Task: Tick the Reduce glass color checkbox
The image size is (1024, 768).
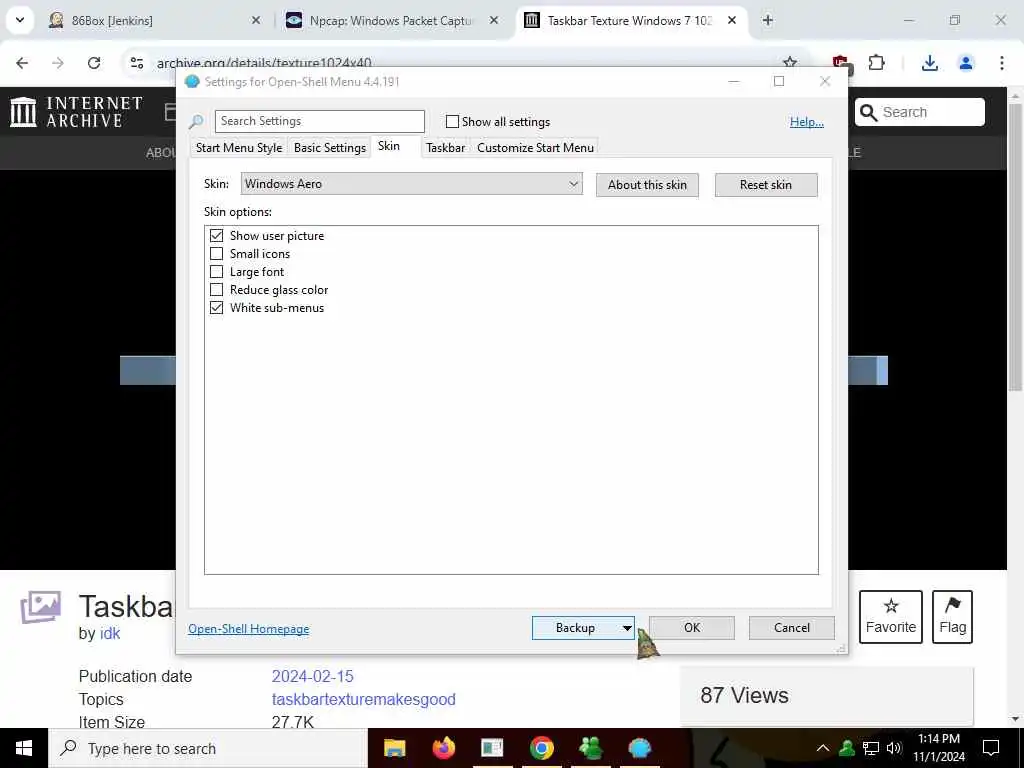Action: [x=216, y=289]
